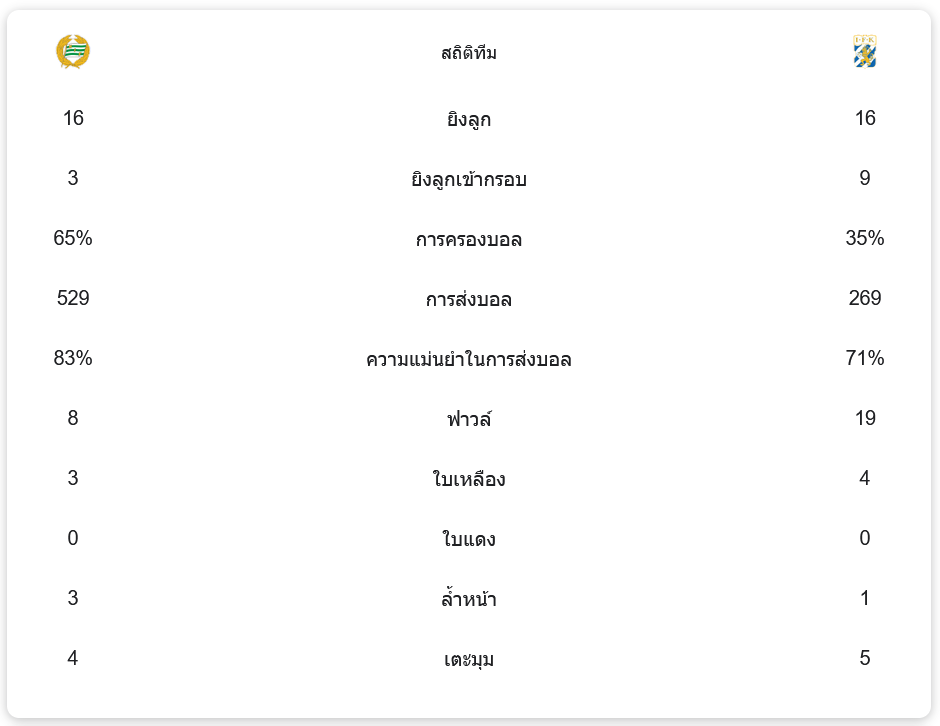Click the เตะมุม corners label
This screenshot has width=940, height=726.
coord(469,660)
